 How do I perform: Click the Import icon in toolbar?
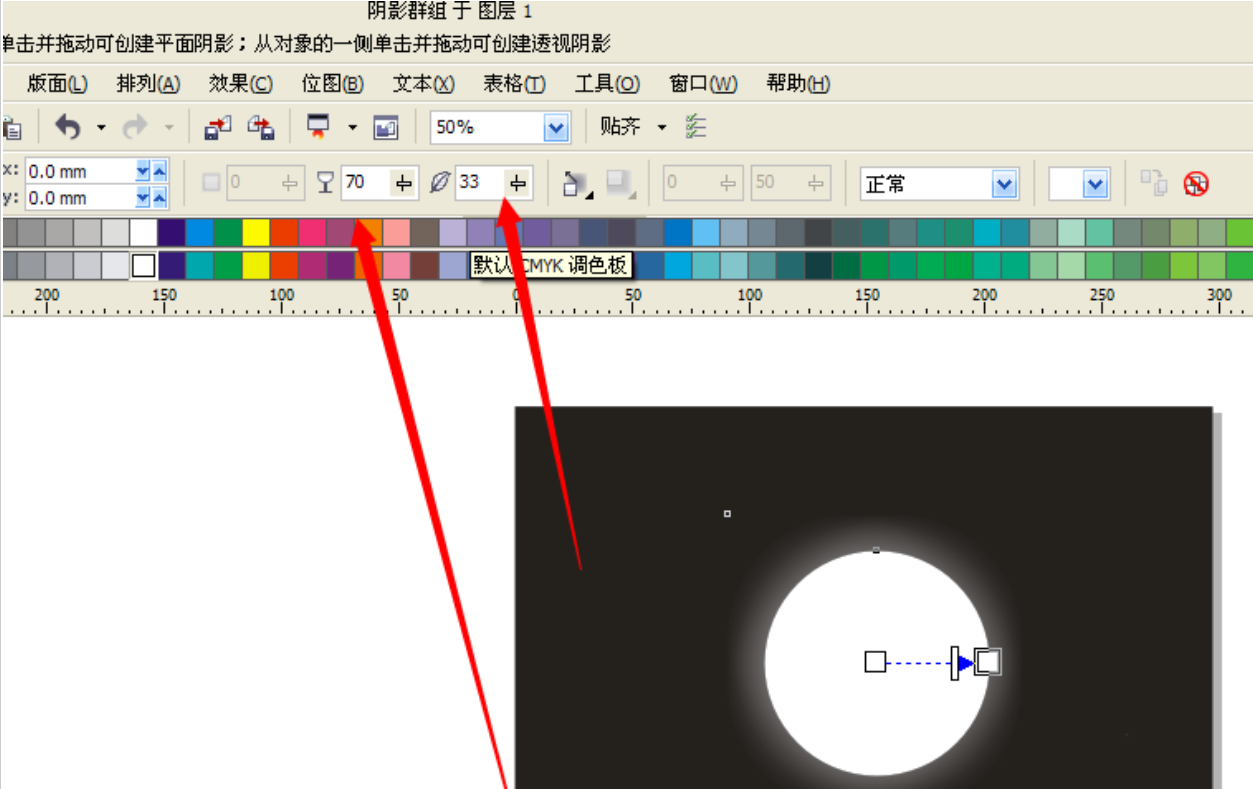click(217, 127)
